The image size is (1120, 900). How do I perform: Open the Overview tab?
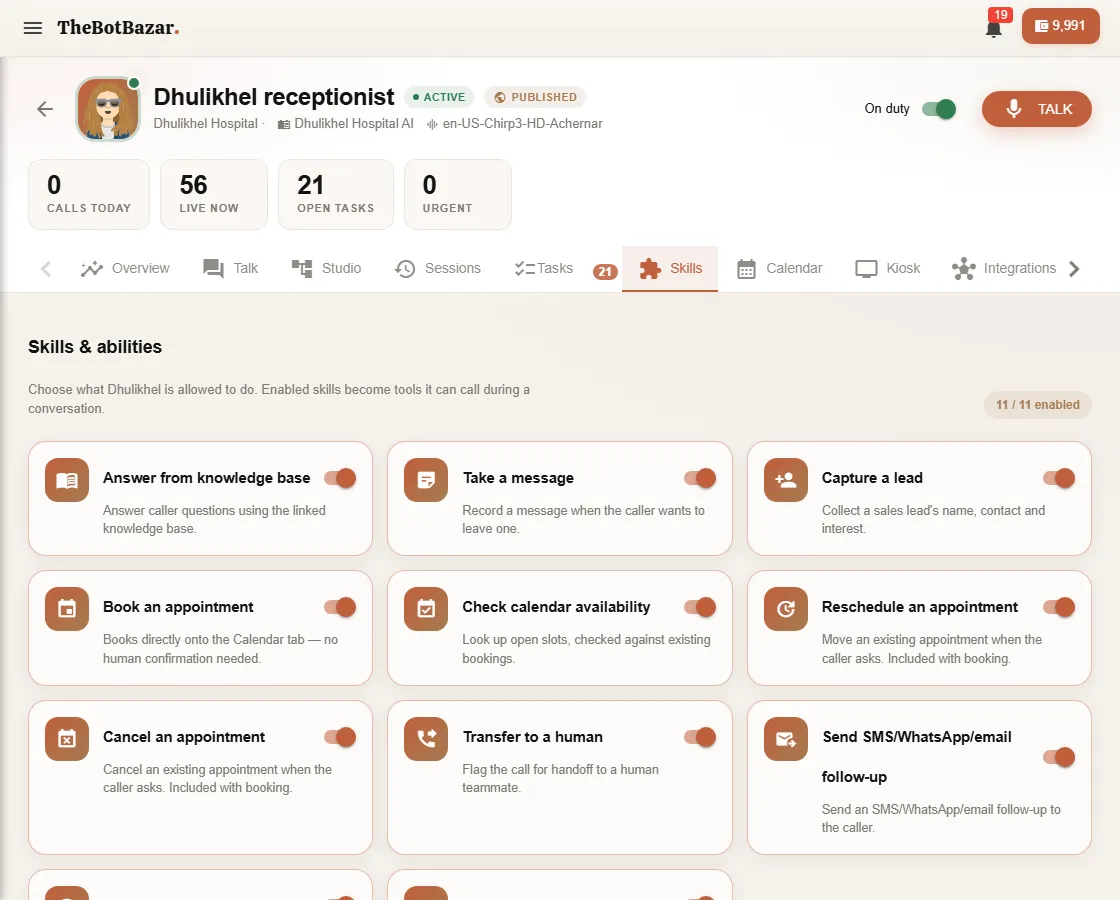125,269
